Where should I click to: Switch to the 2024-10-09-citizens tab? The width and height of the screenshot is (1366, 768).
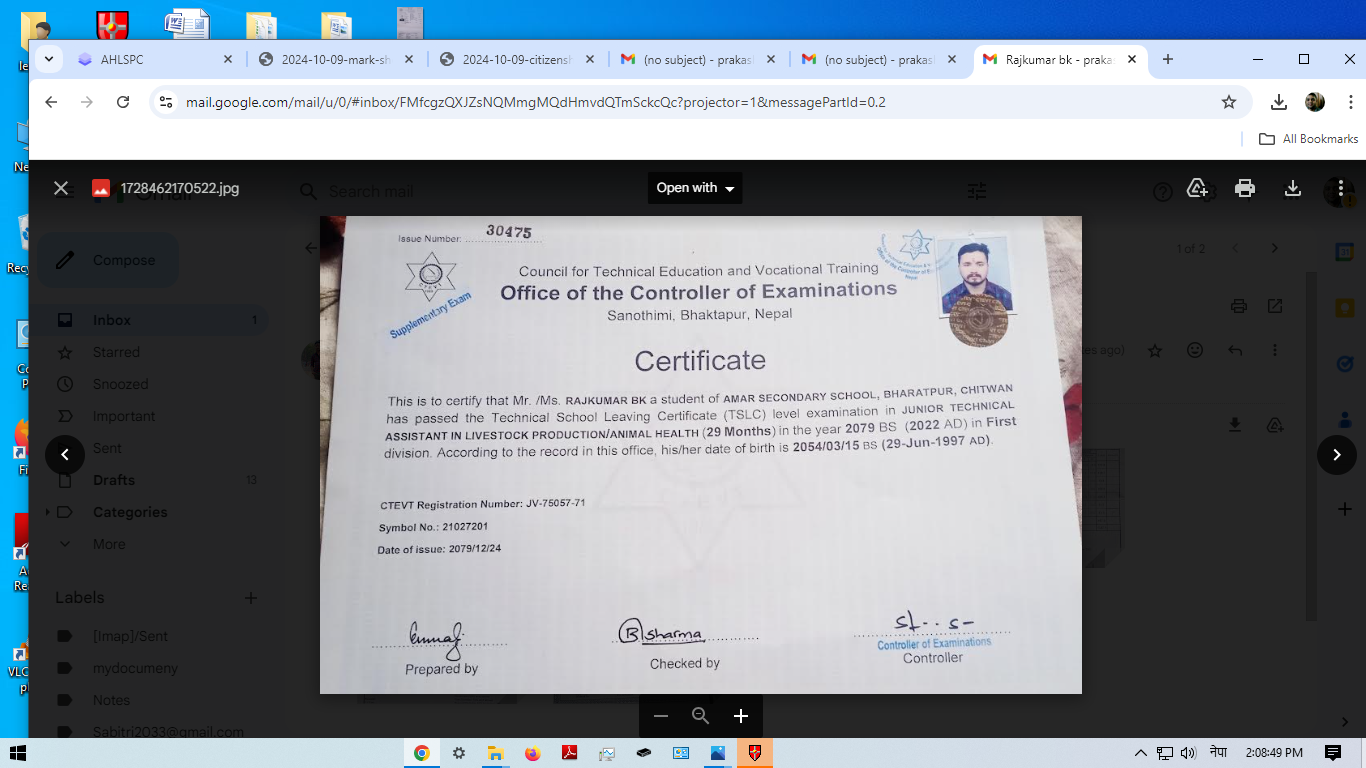pyautogui.click(x=518, y=60)
